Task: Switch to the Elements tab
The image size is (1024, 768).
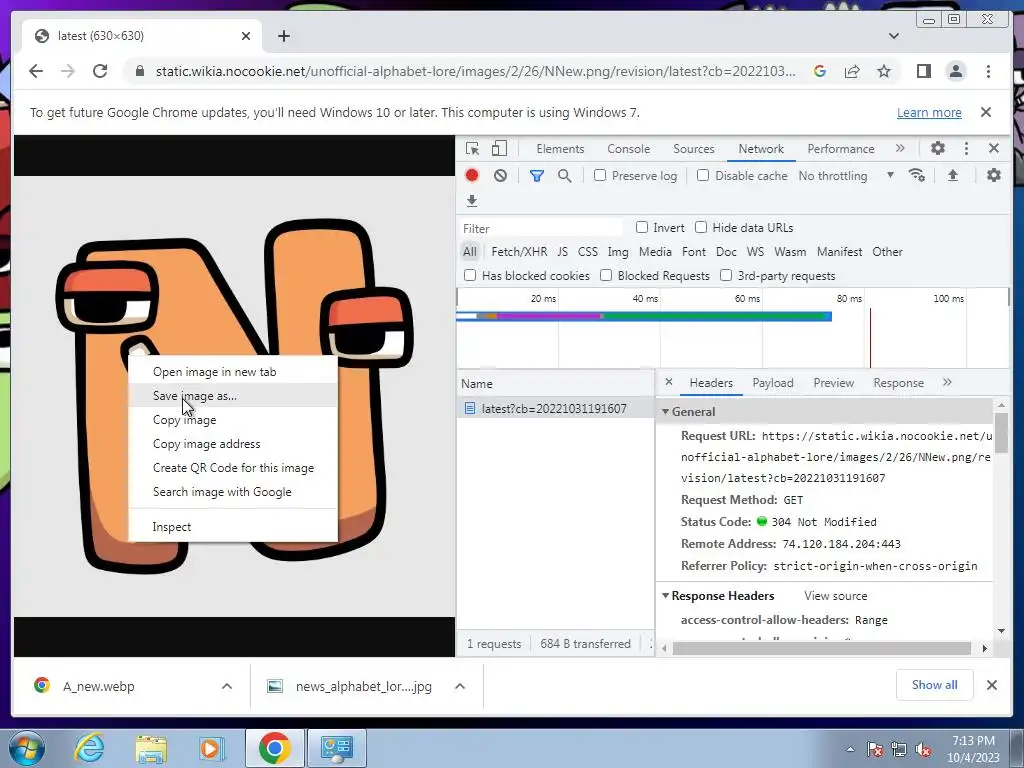Action: (560, 149)
